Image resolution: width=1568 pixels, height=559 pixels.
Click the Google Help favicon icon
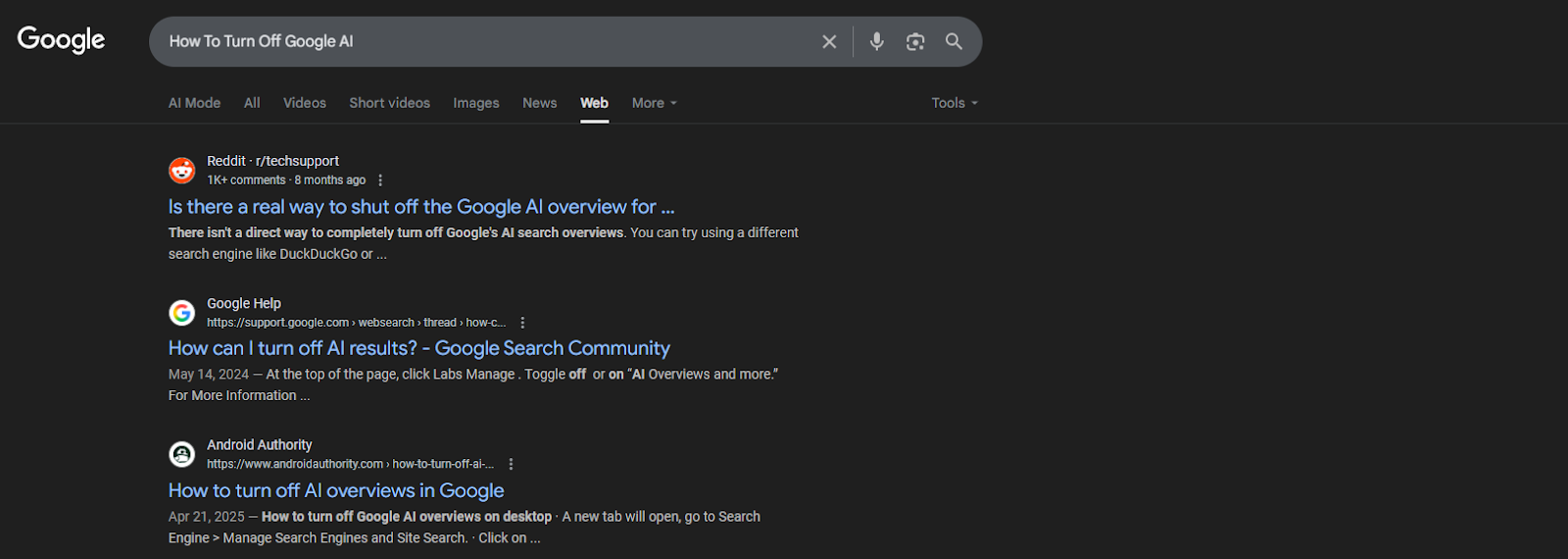pyautogui.click(x=182, y=313)
